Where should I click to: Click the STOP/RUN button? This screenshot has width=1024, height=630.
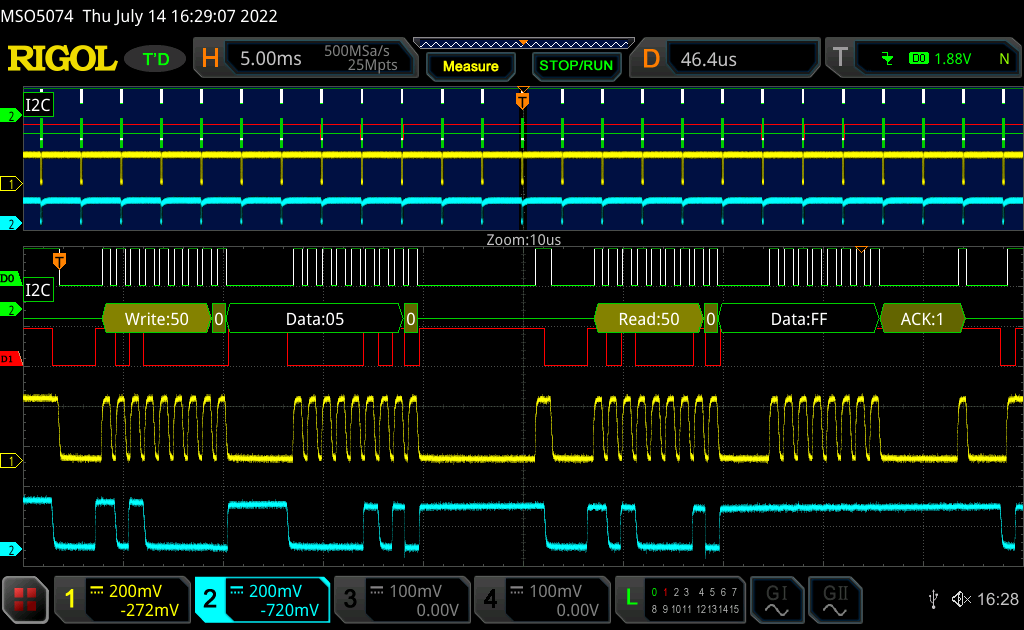point(576,65)
